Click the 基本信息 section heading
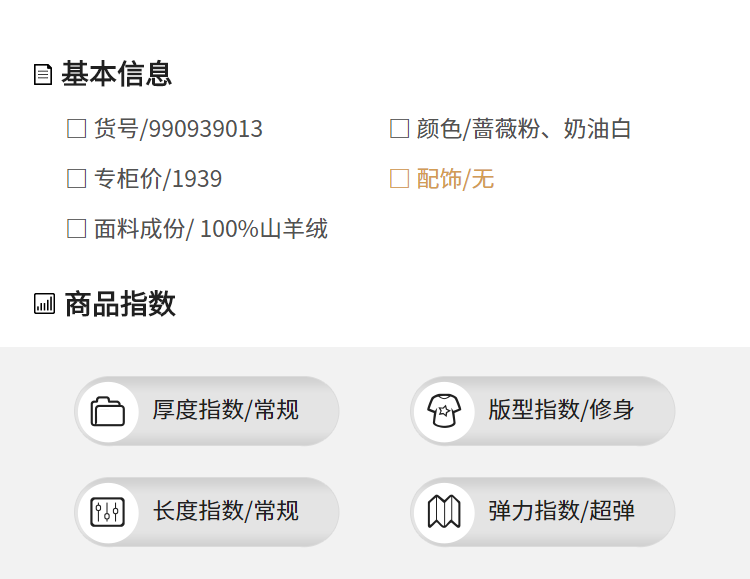 116,74
